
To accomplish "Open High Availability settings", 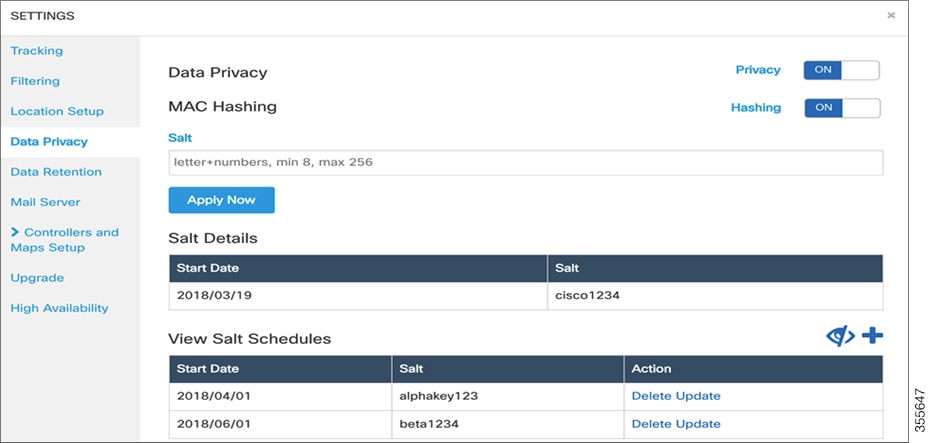I will (x=59, y=308).
